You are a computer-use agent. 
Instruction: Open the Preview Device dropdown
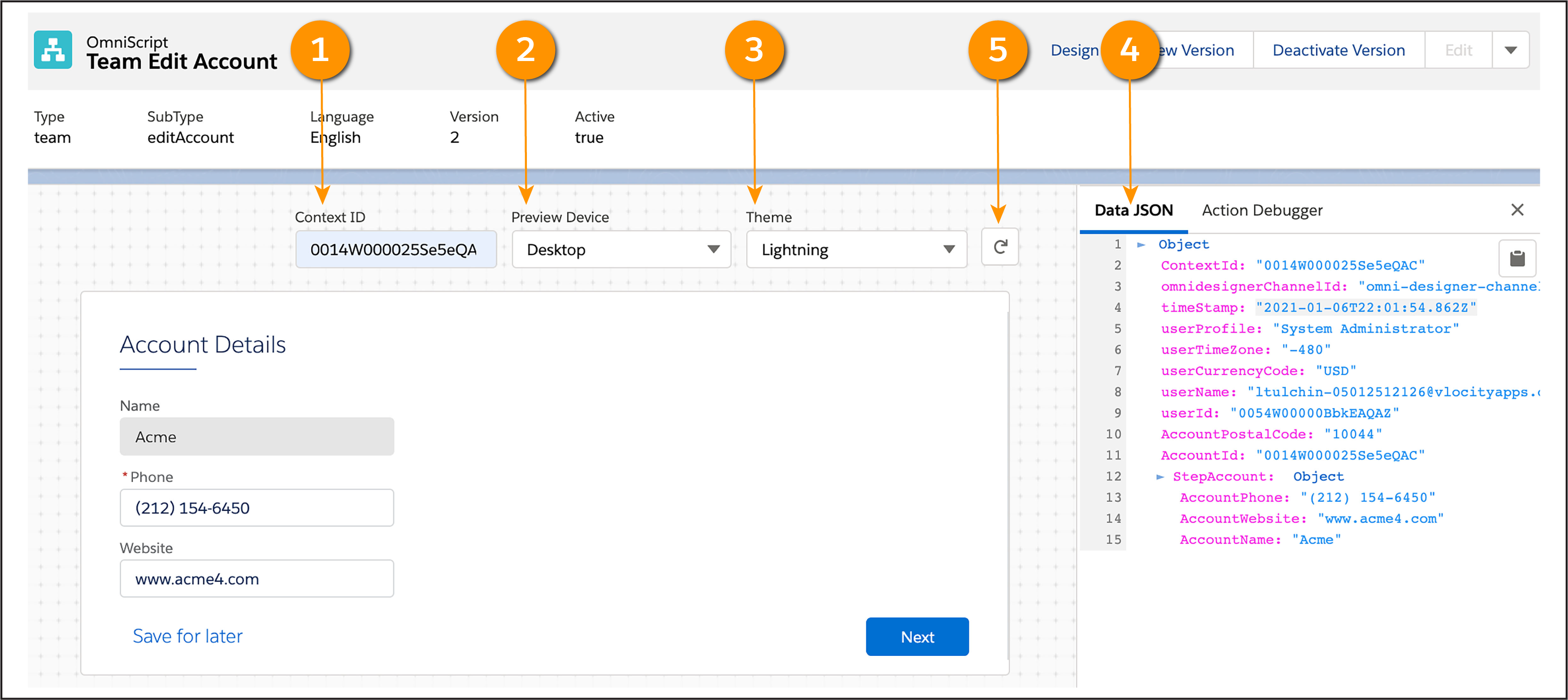[621, 250]
